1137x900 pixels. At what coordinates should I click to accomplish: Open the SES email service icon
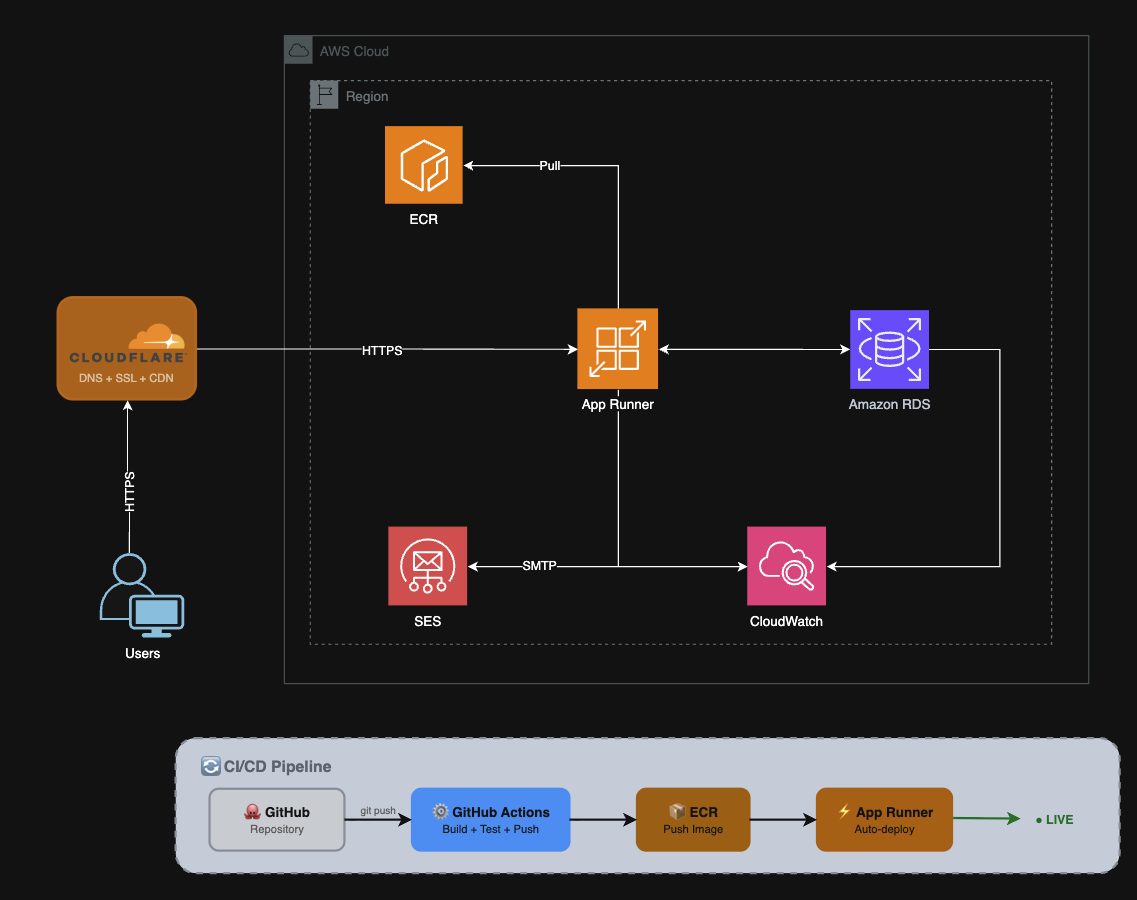point(427,566)
